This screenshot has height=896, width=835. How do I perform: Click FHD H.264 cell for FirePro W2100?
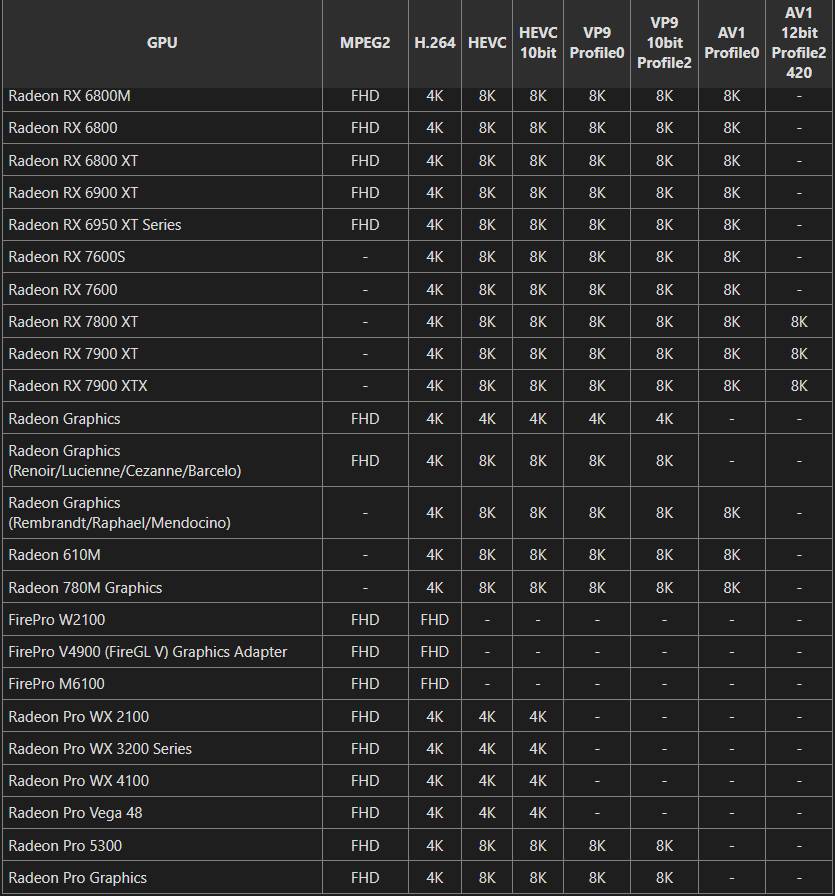coord(434,619)
